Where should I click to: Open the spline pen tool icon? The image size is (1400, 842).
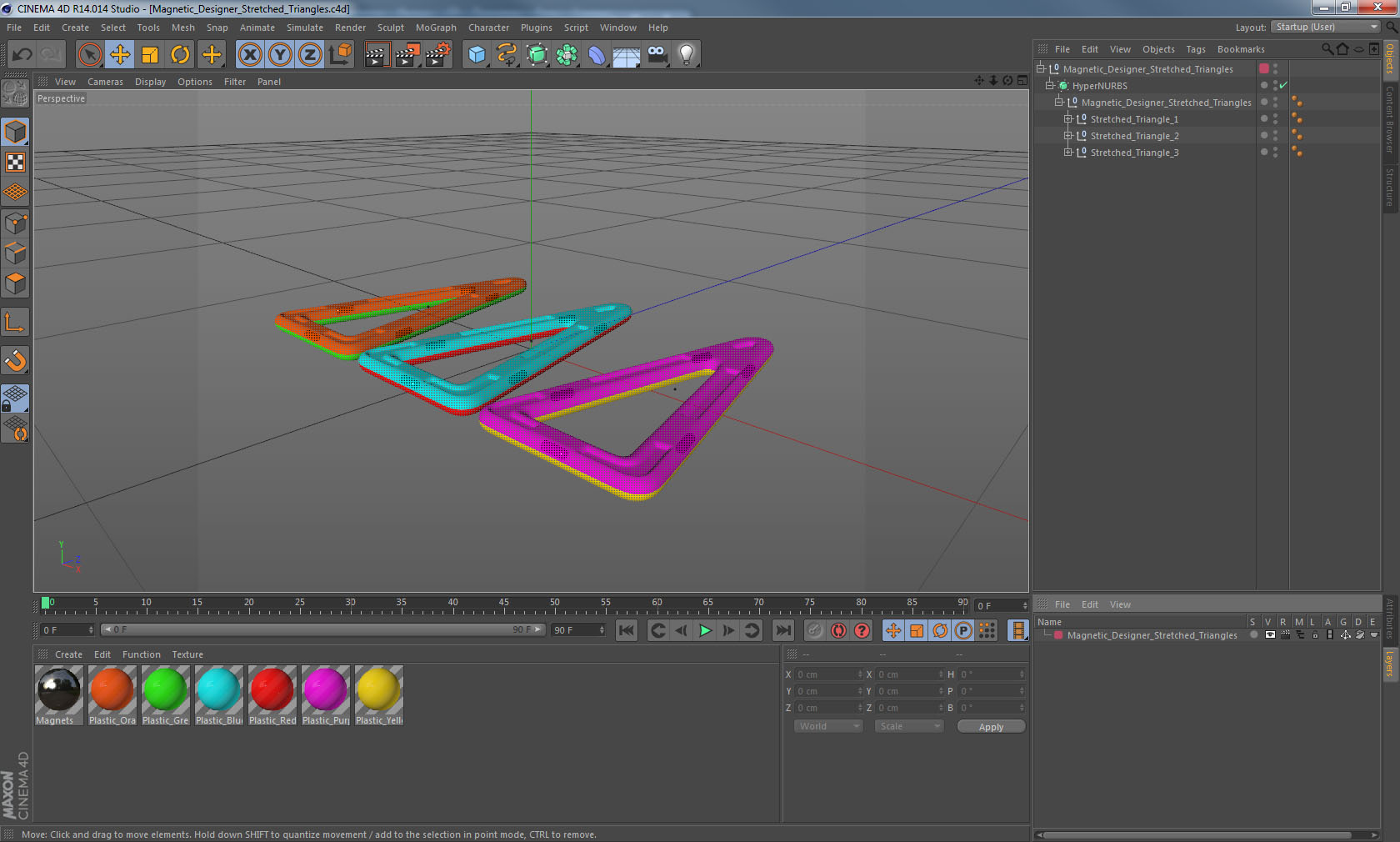[507, 55]
